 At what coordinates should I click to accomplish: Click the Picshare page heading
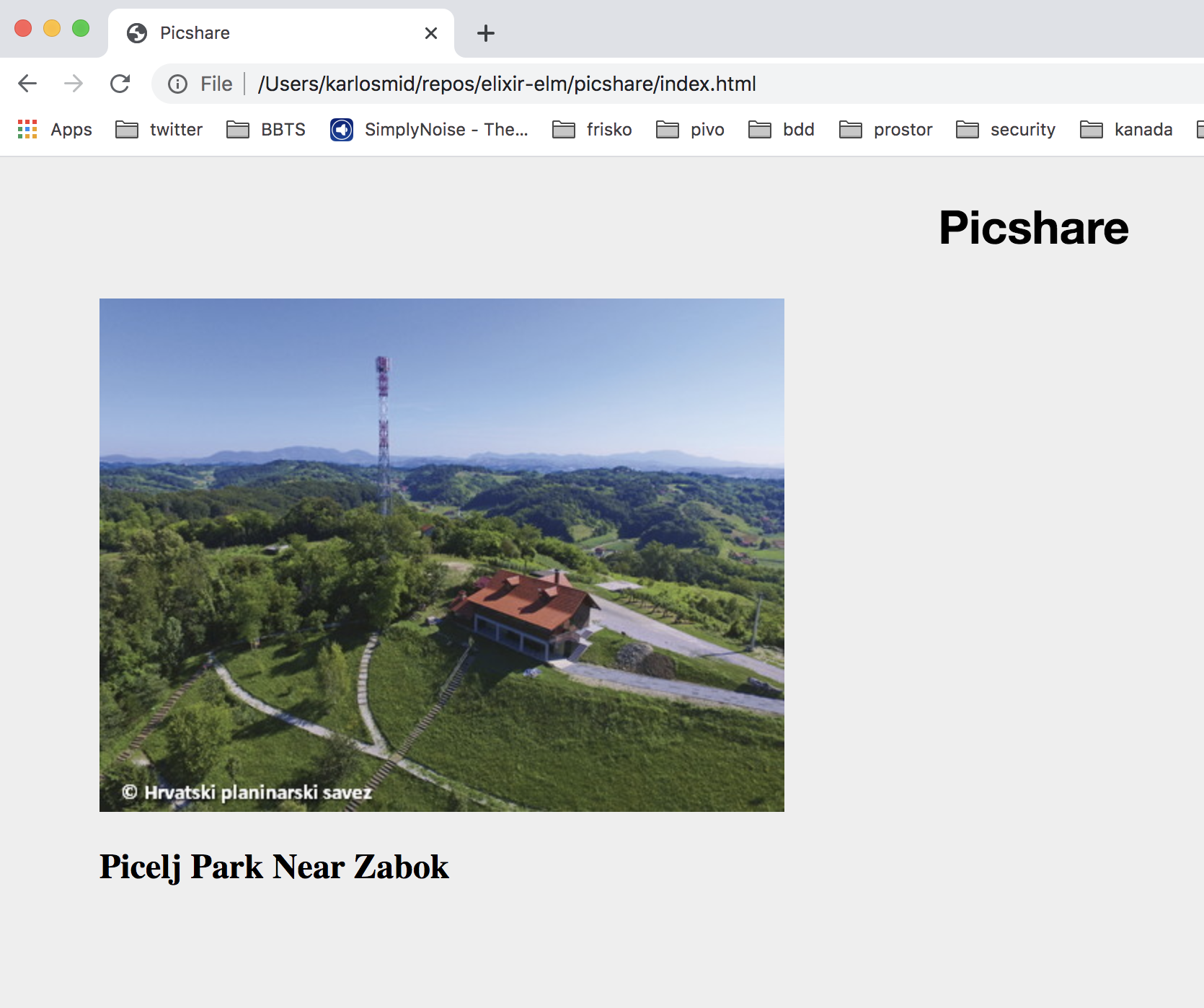click(1034, 228)
